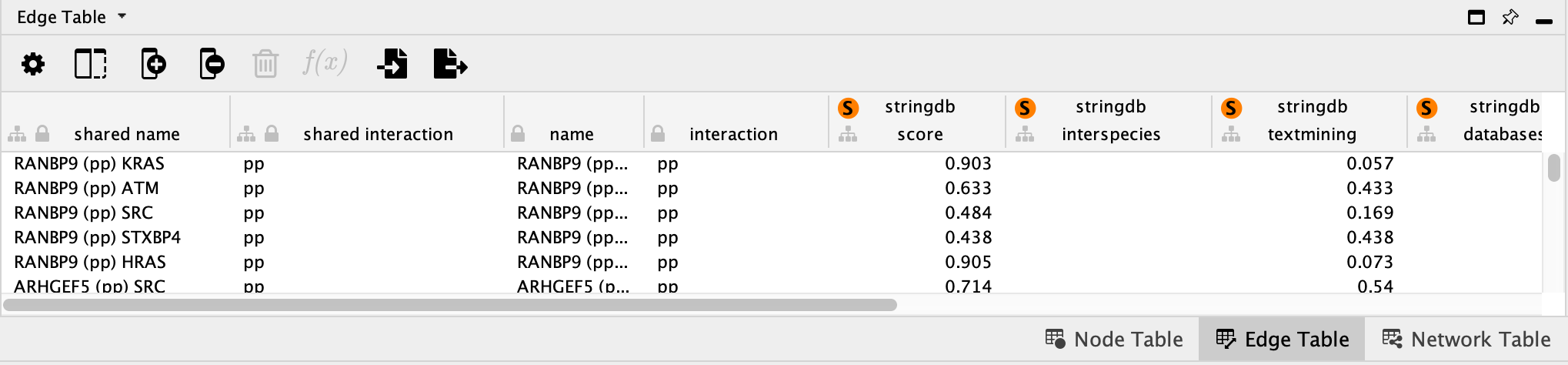Click the trash delete table icon

[x=265, y=64]
